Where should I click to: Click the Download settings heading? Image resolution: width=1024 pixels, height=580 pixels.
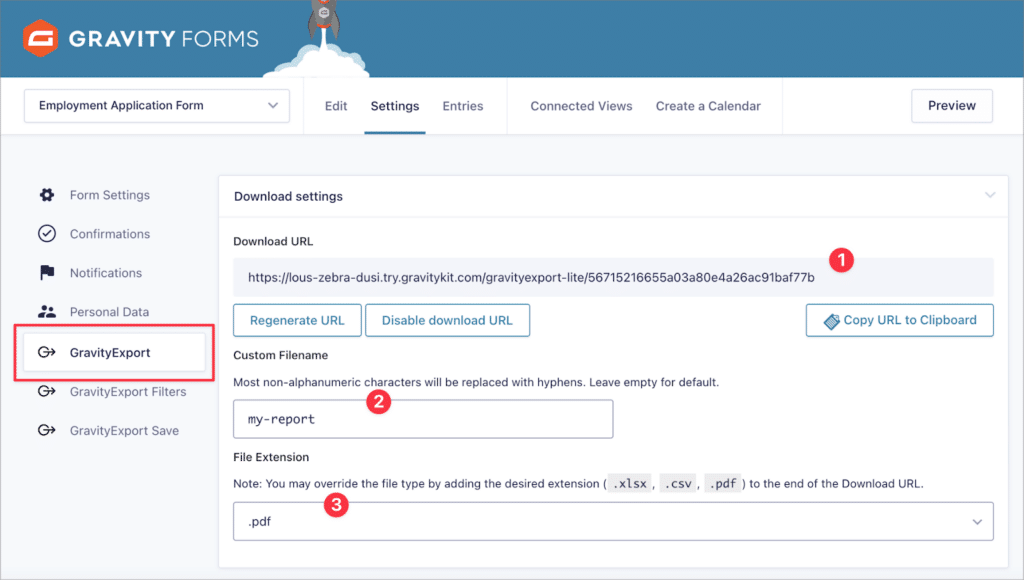288,196
